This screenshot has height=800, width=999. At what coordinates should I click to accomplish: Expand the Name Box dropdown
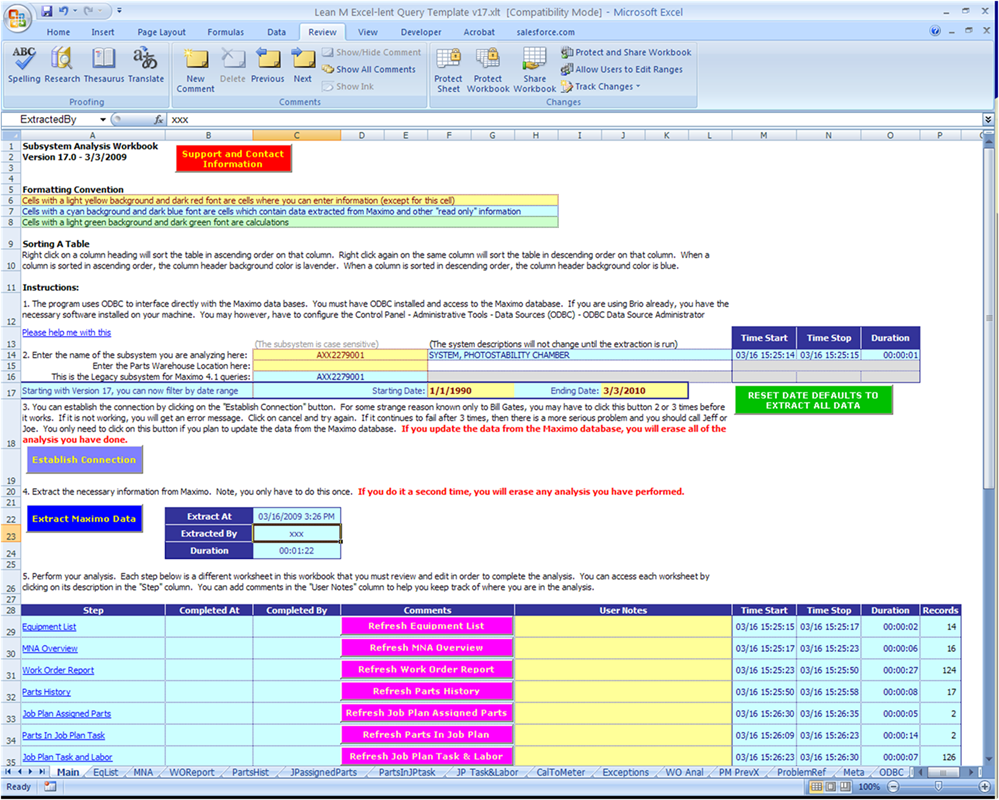[103, 120]
